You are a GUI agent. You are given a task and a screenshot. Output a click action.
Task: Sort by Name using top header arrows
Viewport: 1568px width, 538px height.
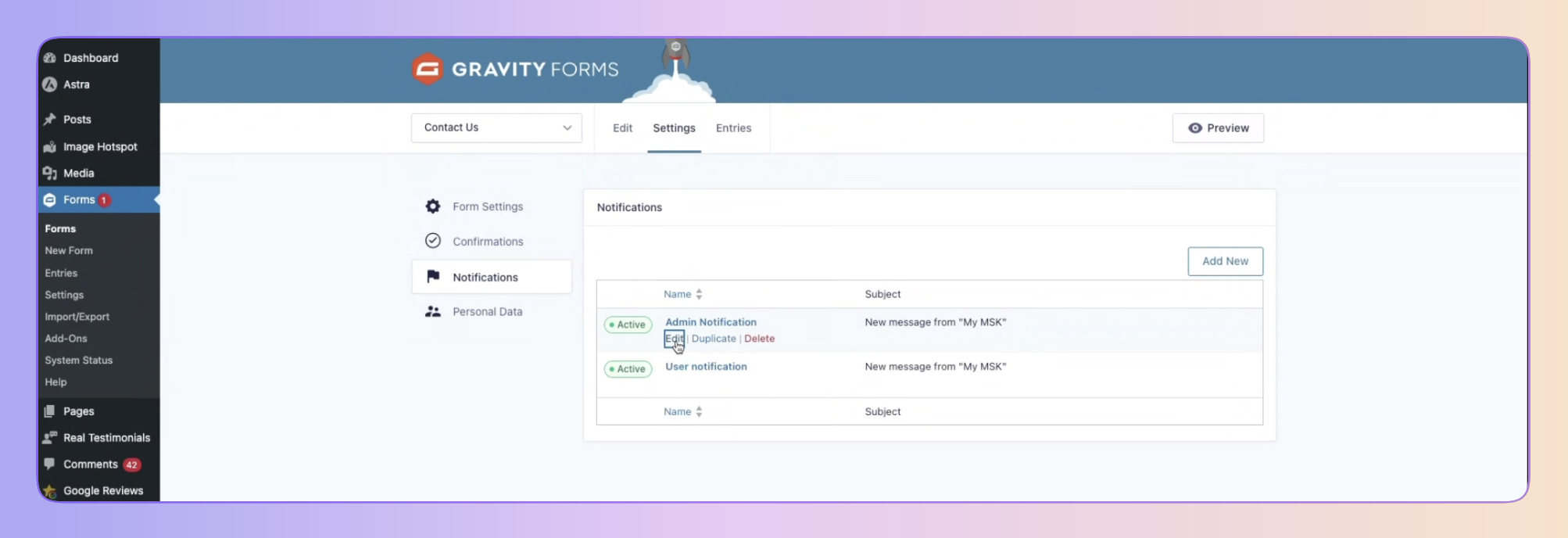tap(699, 294)
